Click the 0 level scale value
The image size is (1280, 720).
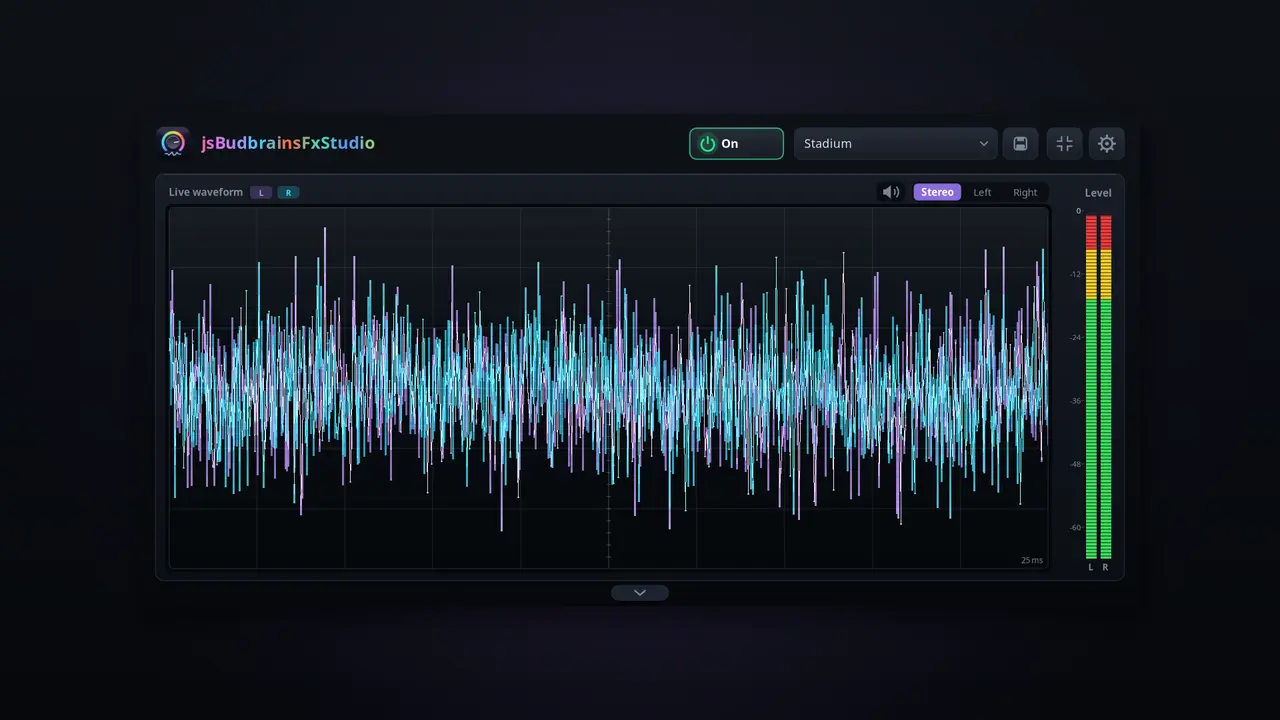[1078, 211]
